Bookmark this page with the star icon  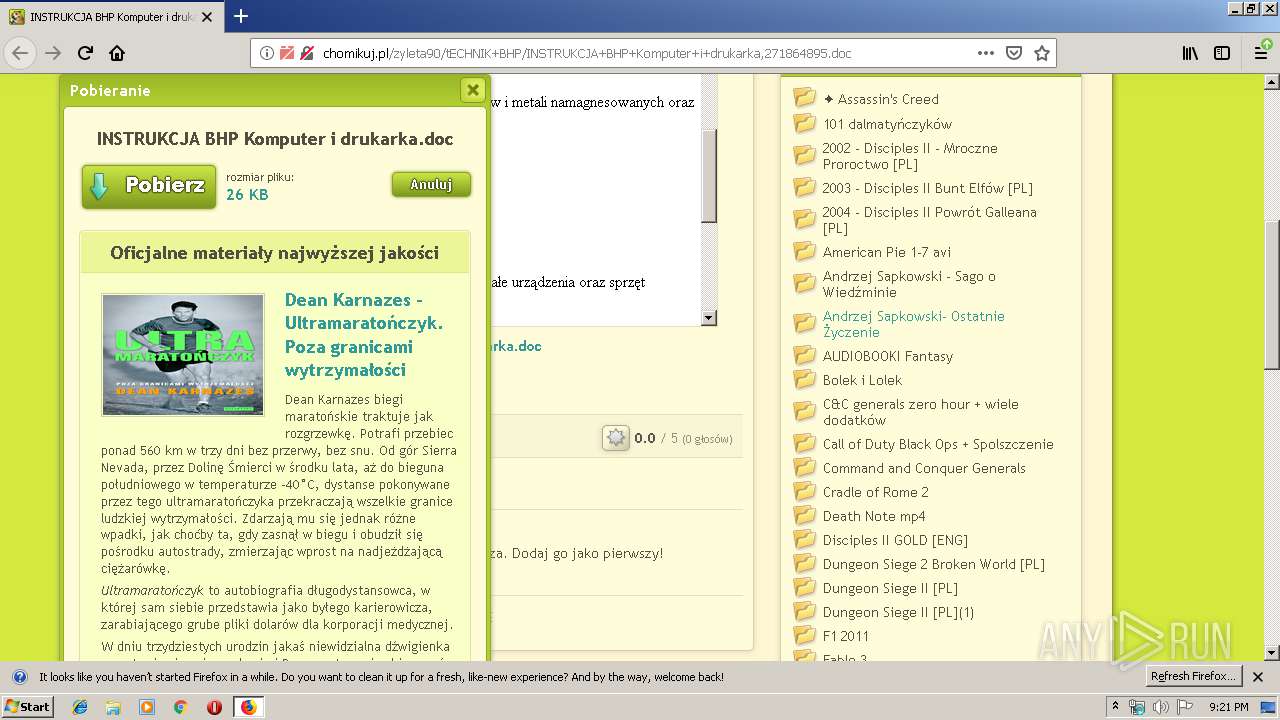pos(1042,53)
